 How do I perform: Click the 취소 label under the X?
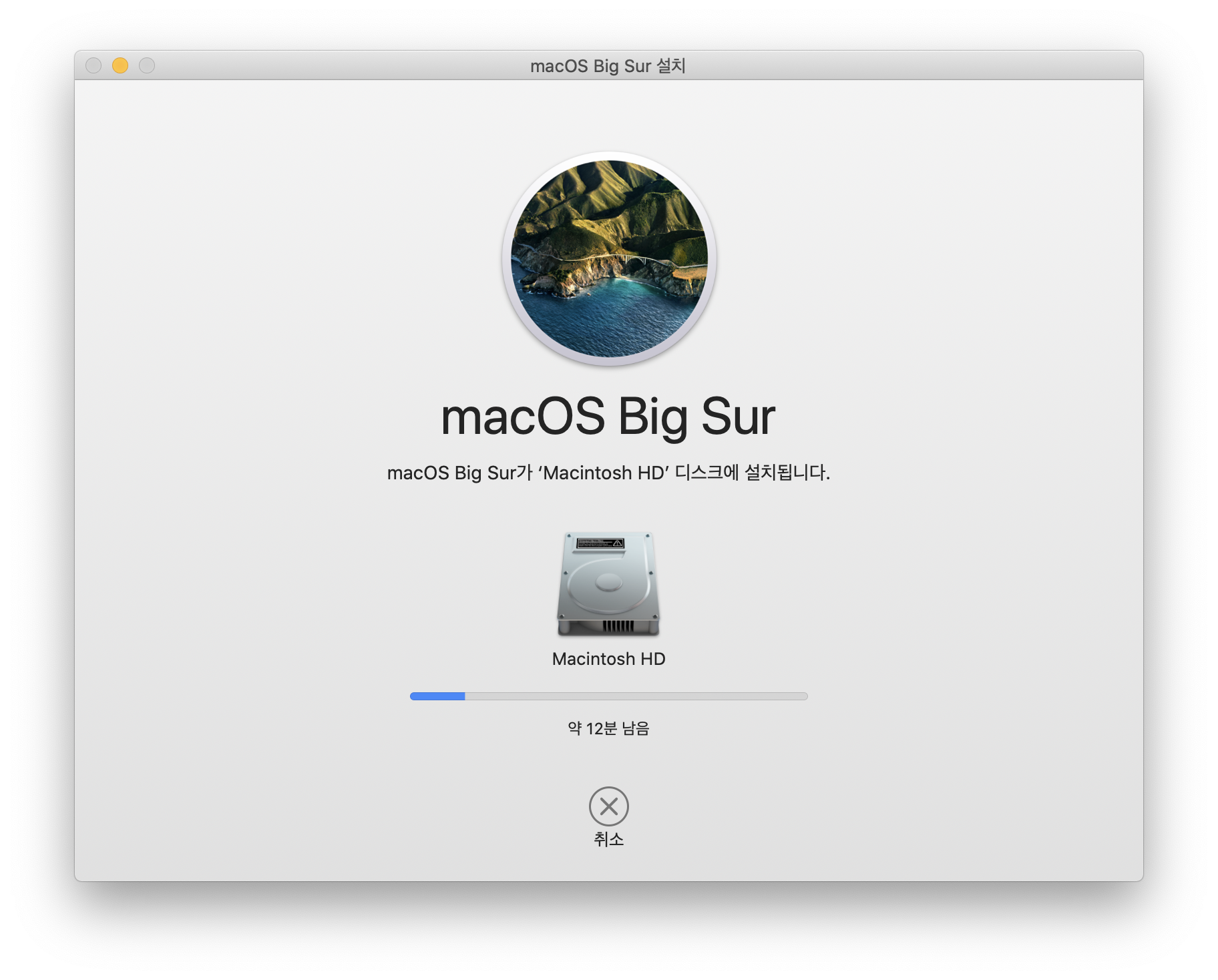[608, 839]
